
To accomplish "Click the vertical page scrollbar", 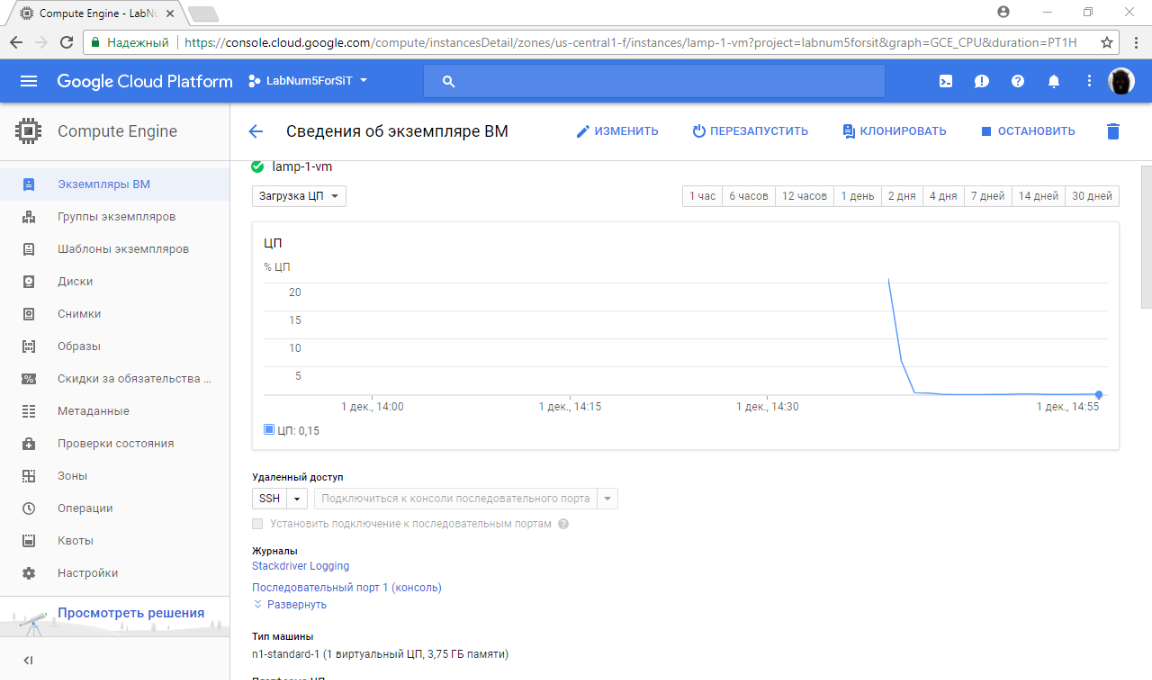I will (x=1146, y=237).
